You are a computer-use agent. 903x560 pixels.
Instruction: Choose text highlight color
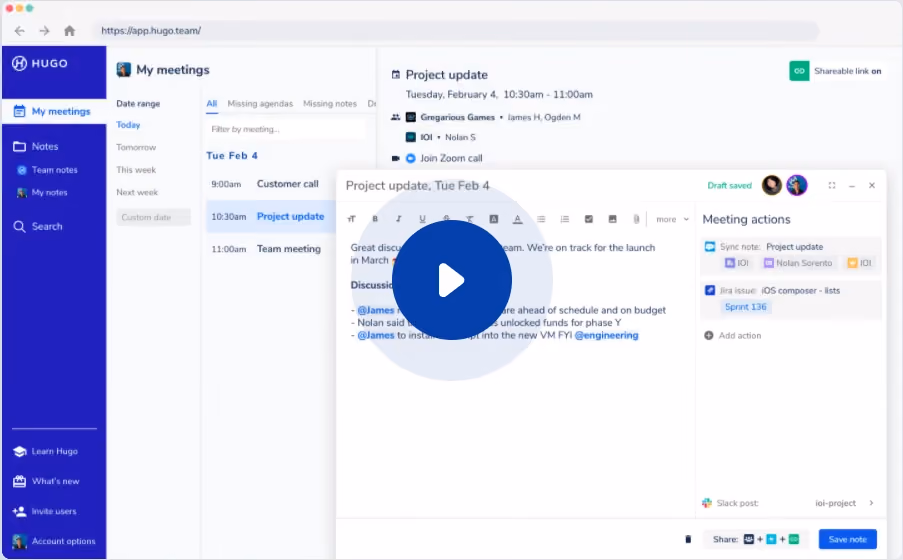click(x=494, y=219)
